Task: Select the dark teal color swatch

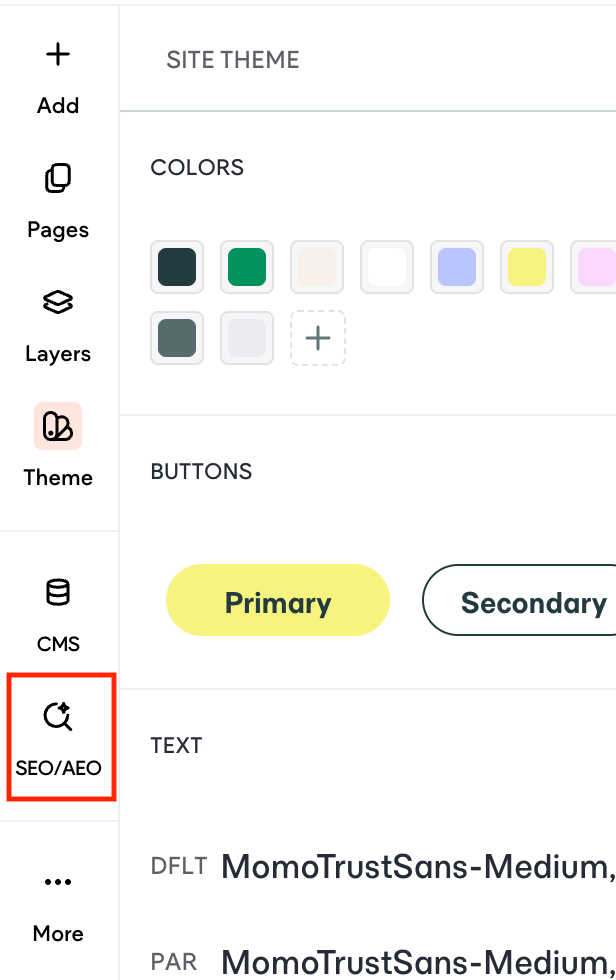Action: point(177,267)
